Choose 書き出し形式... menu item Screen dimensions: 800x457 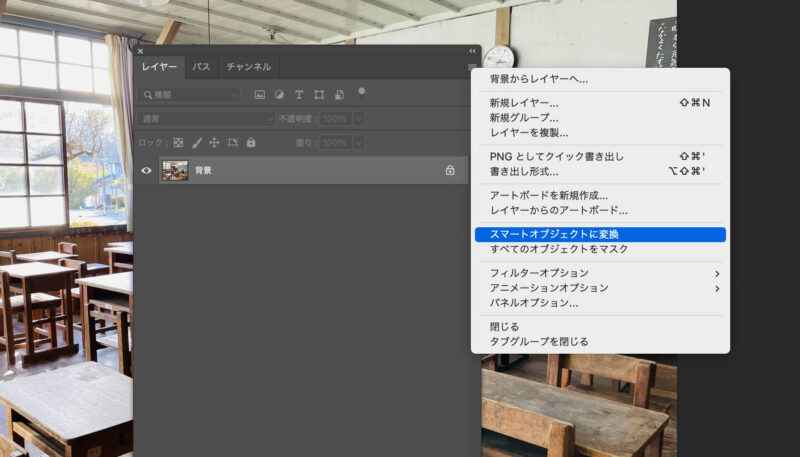(x=600, y=171)
